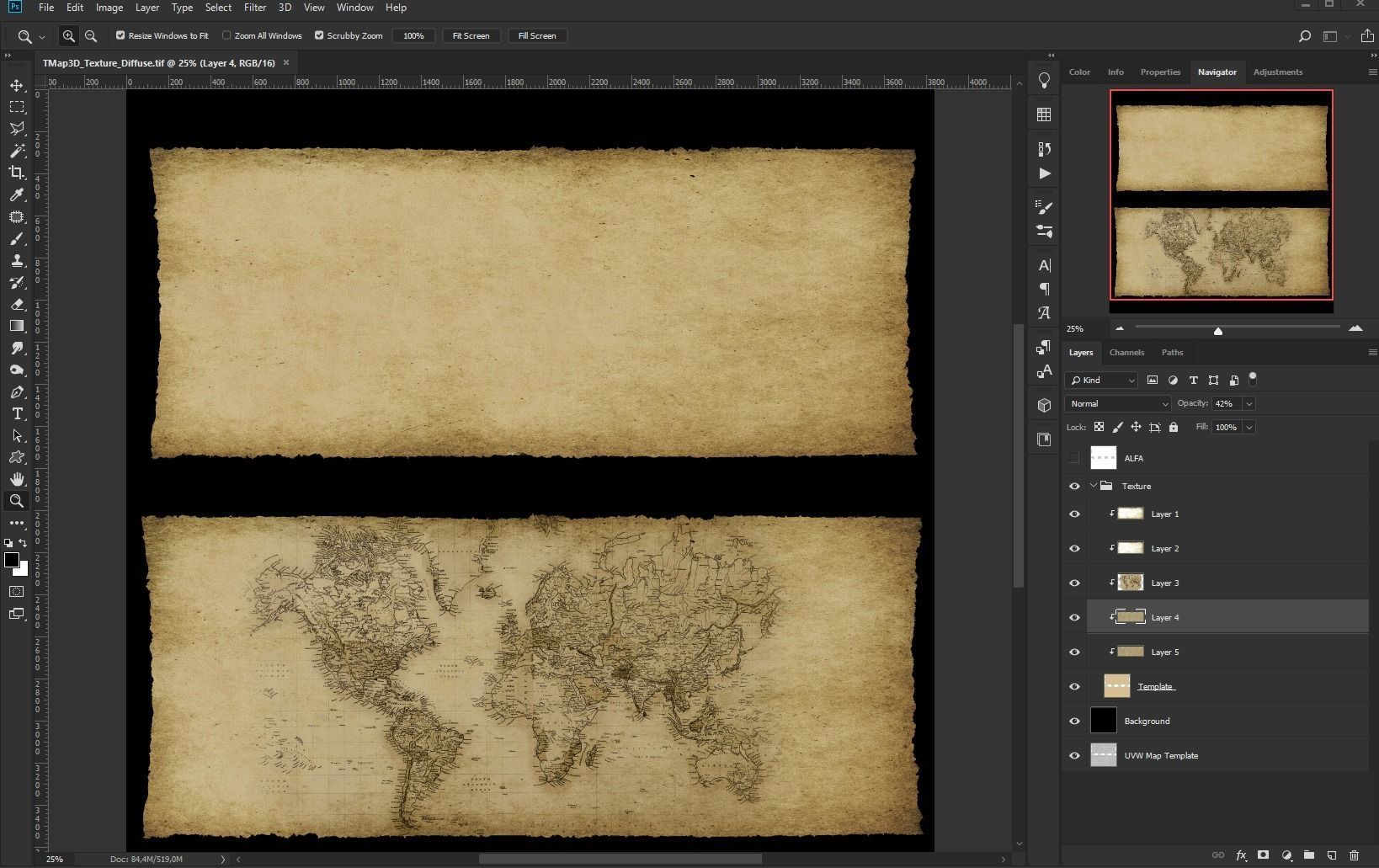Create a new group folder icon

tap(1308, 855)
